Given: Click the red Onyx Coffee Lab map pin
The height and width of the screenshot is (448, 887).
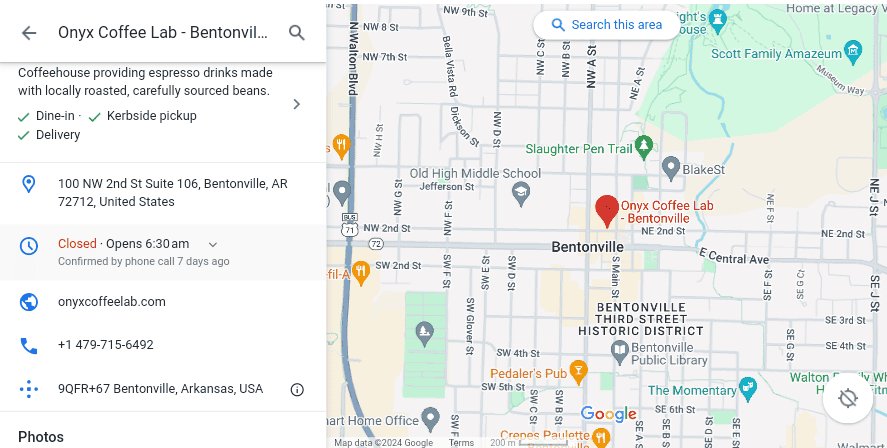Looking at the screenshot, I should point(607,211).
